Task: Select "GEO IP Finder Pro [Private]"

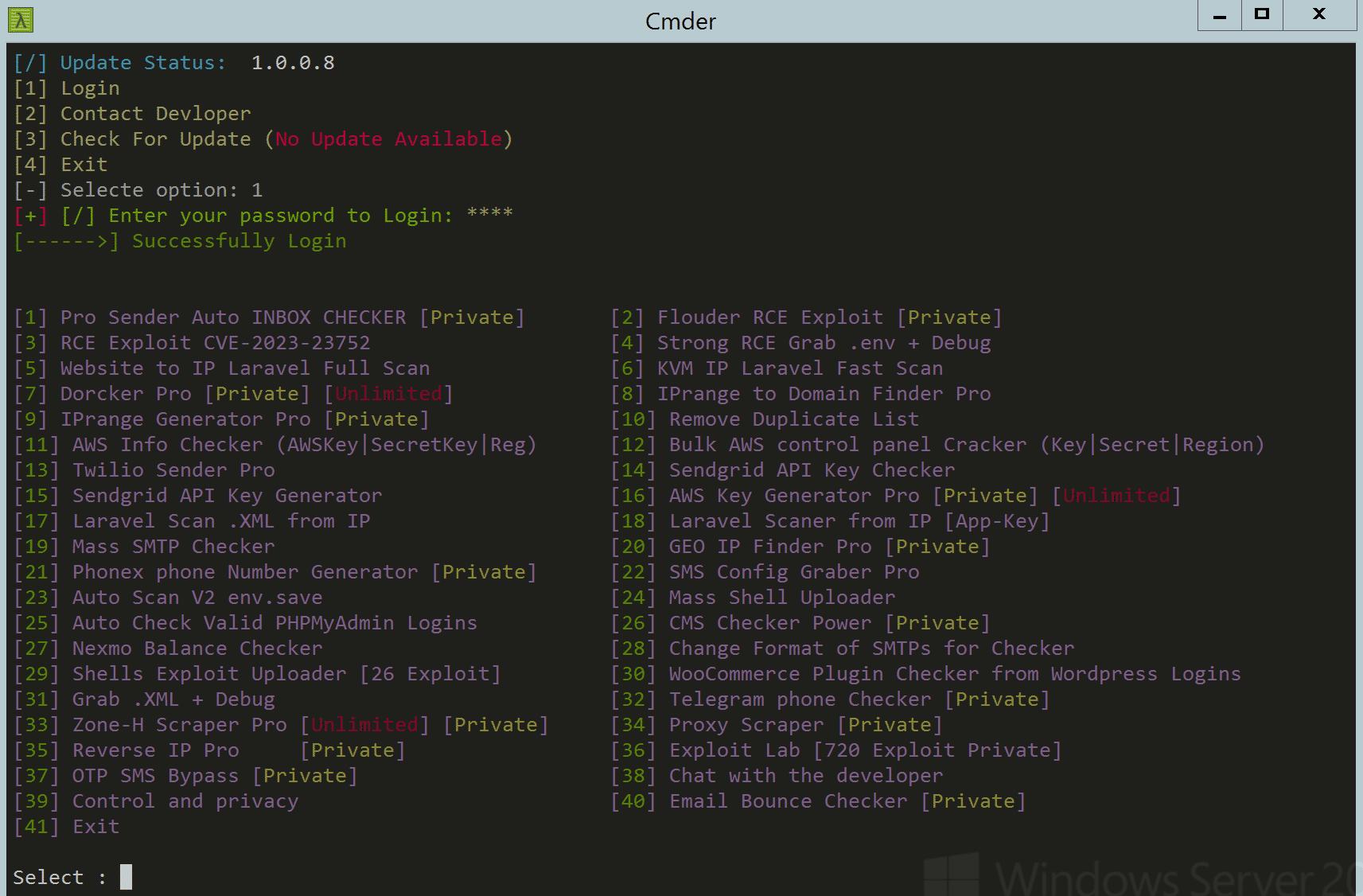Action: pyautogui.click(x=800, y=546)
